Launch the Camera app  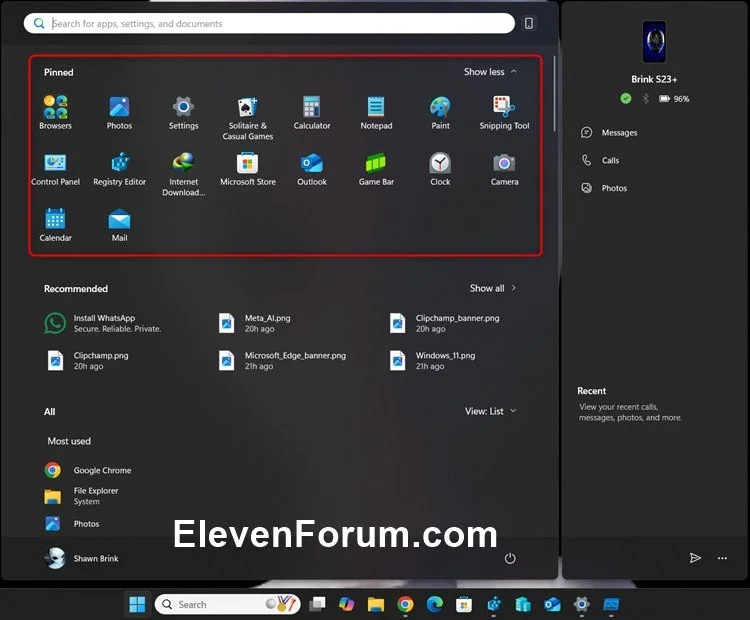click(x=504, y=169)
